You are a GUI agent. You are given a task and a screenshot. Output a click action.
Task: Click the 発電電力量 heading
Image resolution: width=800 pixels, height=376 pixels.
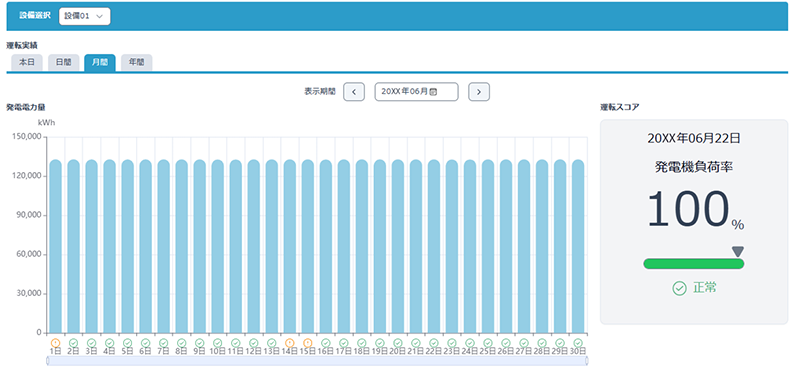27,107
